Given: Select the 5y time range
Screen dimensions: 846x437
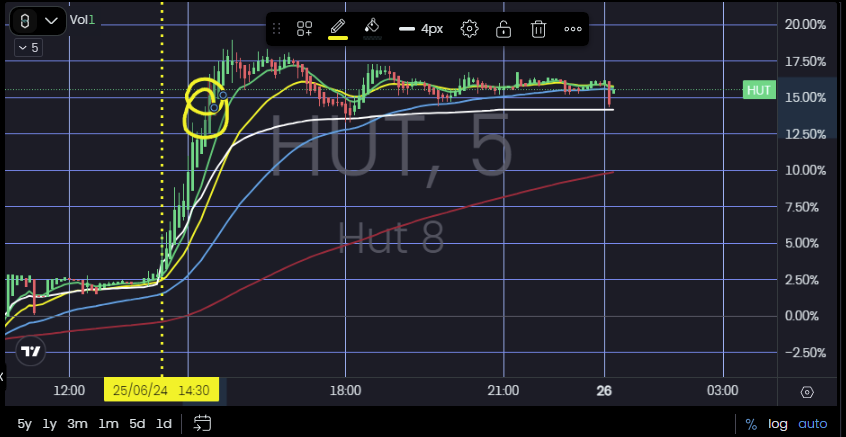Looking at the screenshot, I should point(24,423).
